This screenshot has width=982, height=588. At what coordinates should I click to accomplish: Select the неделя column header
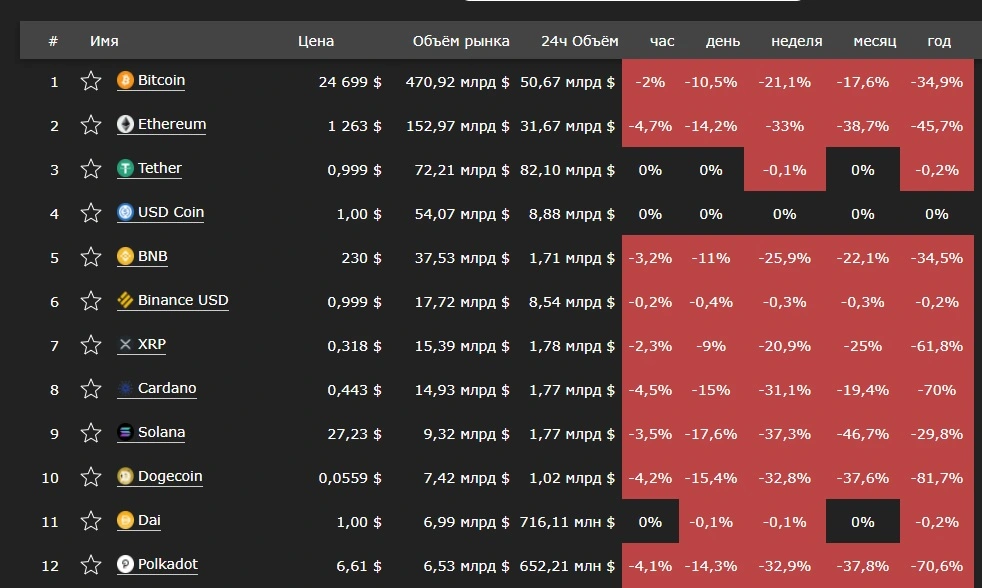(797, 41)
